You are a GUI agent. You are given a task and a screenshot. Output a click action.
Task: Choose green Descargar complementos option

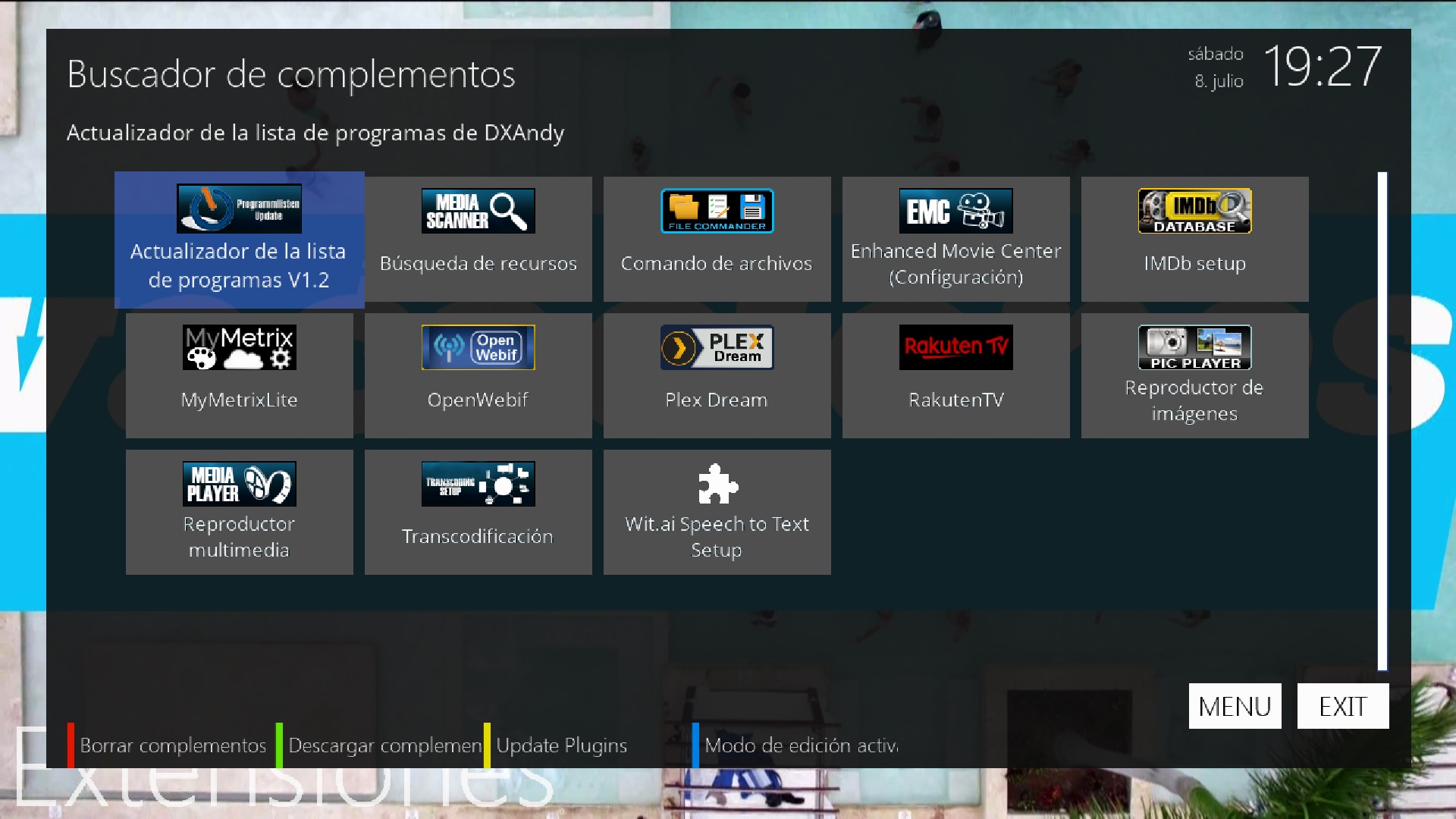click(384, 745)
